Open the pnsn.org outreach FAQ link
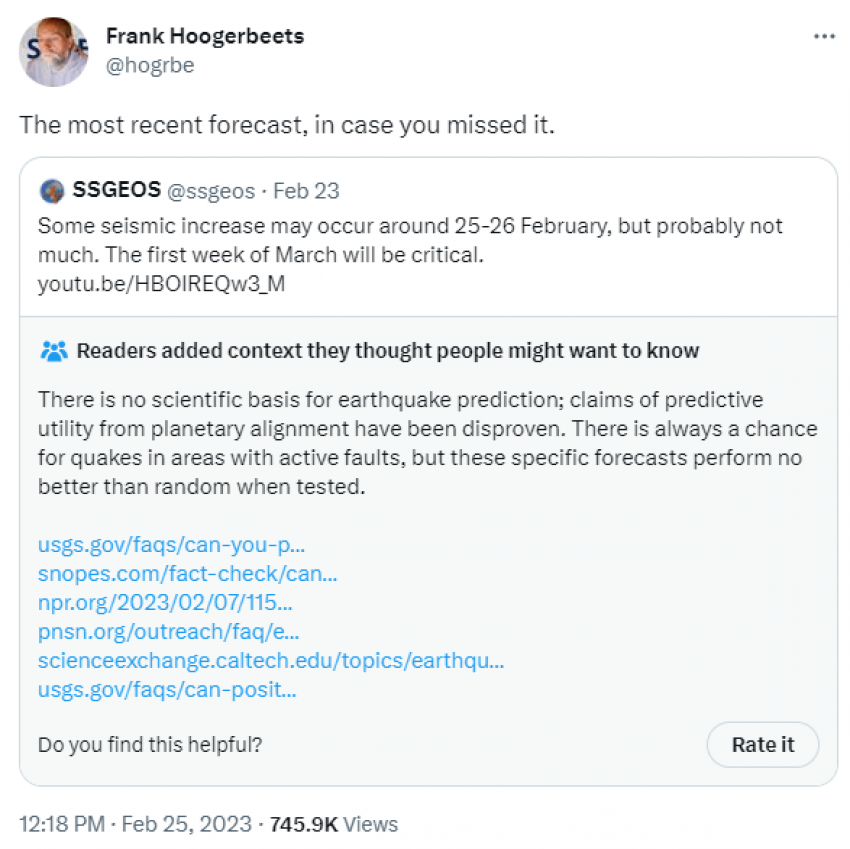The height and width of the screenshot is (849, 850). [169, 631]
